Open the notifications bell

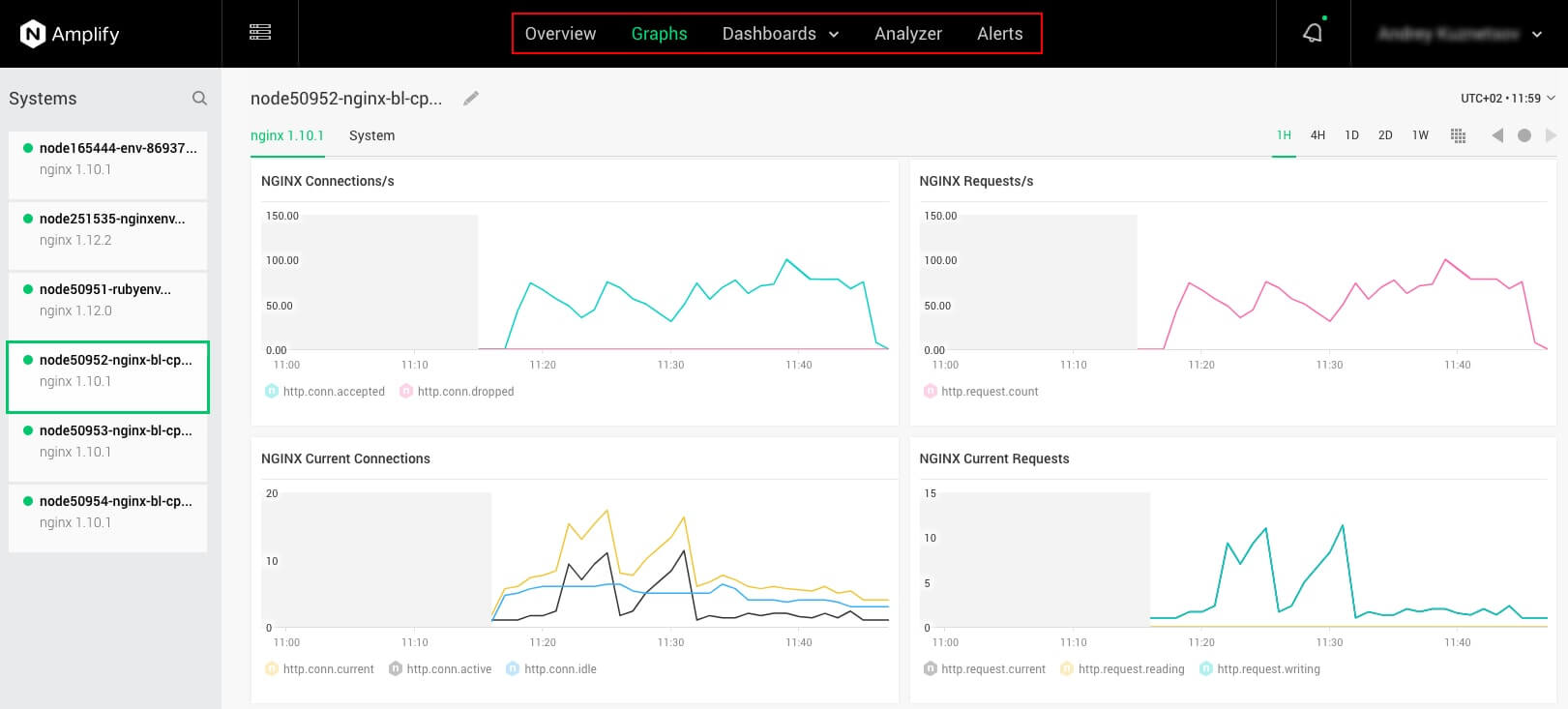click(1313, 33)
